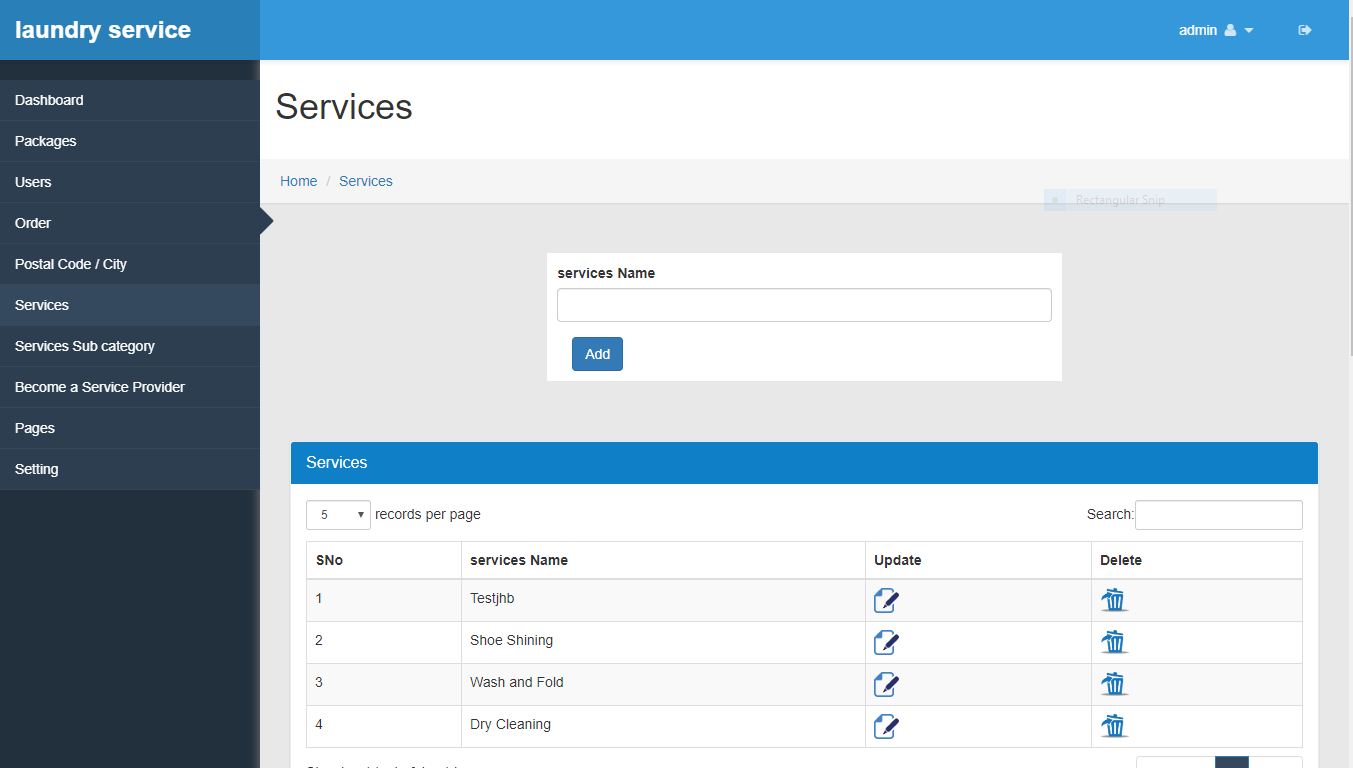Click trash icon for Wash and Fold

point(1114,684)
